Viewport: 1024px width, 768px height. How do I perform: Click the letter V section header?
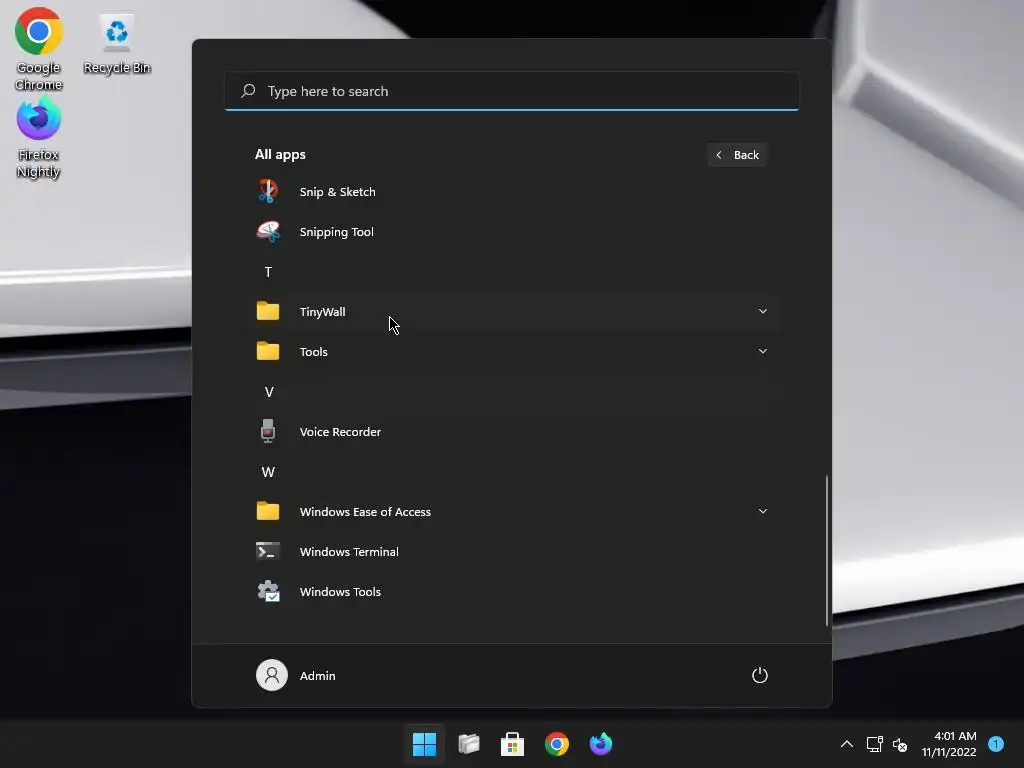click(x=268, y=392)
